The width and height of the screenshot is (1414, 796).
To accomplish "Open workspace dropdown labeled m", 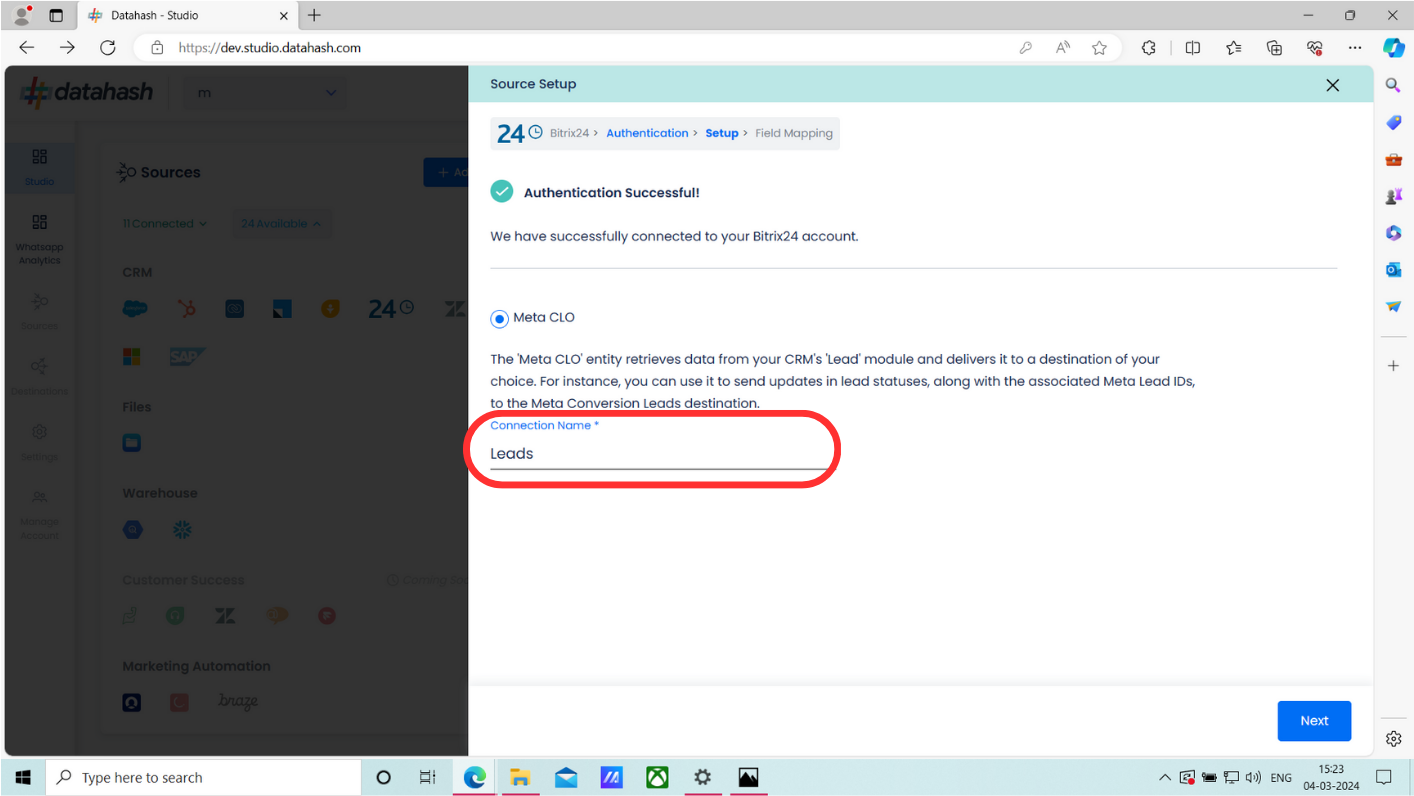I will [265, 93].
